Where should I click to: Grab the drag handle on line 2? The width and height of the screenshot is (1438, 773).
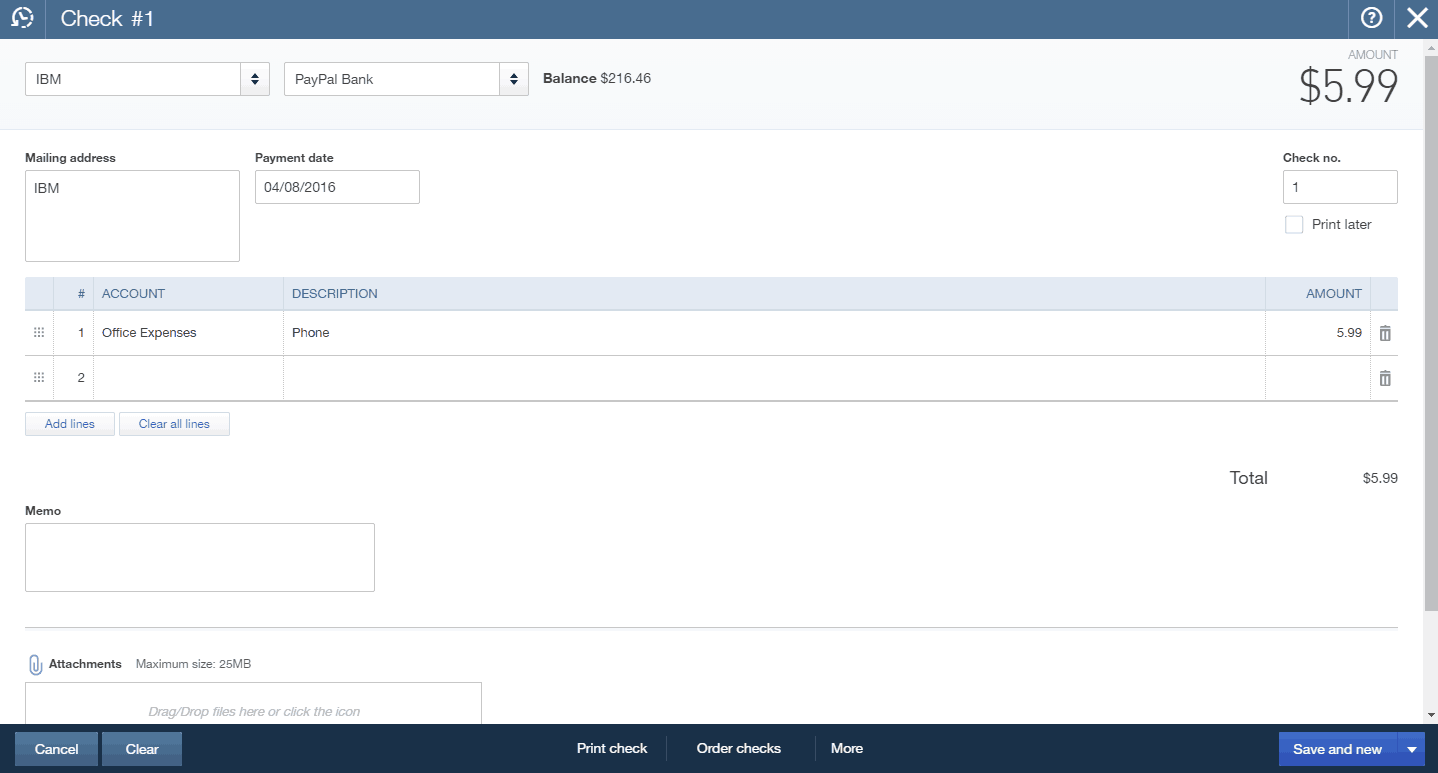[38, 377]
